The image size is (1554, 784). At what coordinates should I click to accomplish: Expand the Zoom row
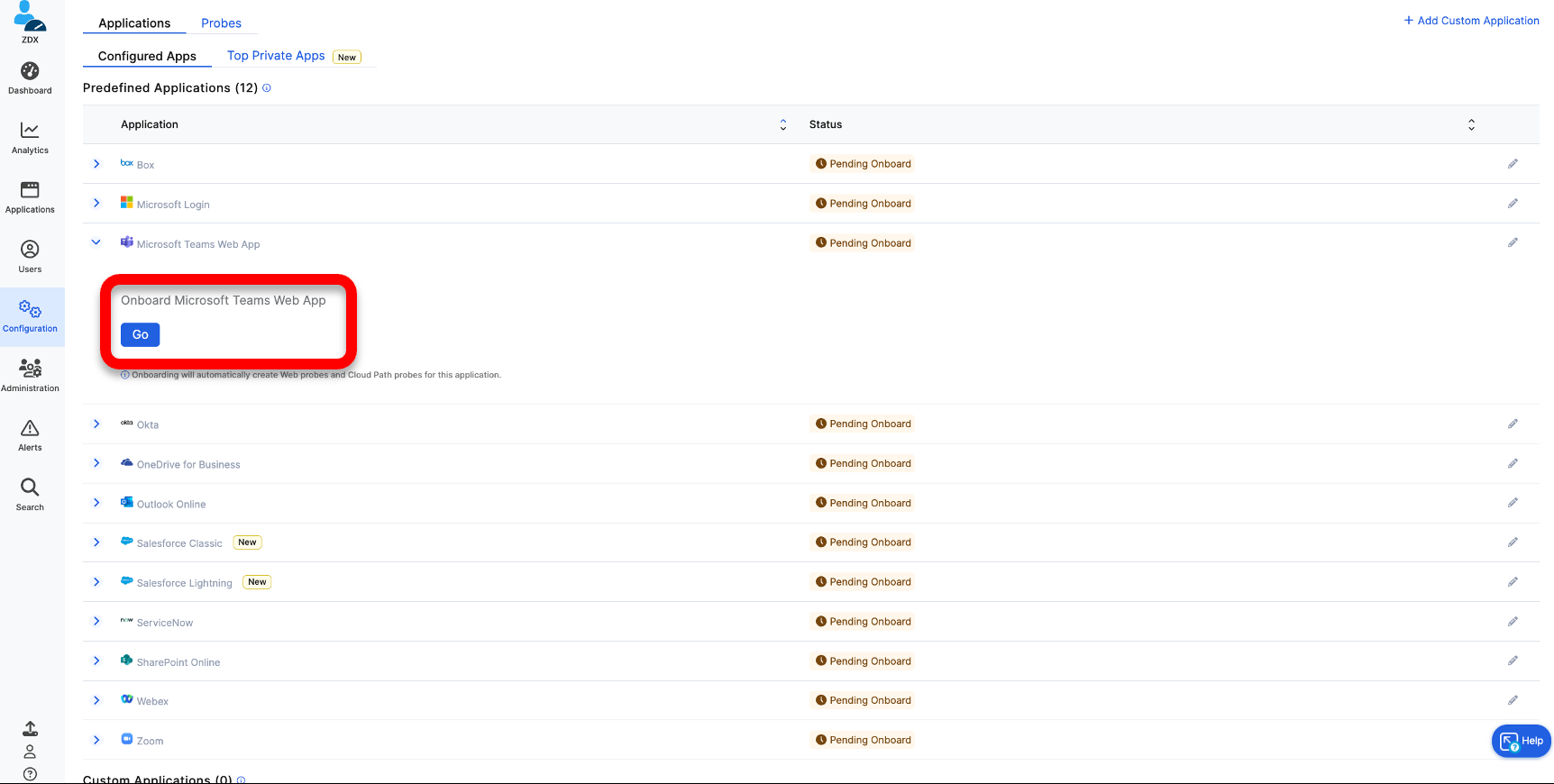[x=96, y=740]
